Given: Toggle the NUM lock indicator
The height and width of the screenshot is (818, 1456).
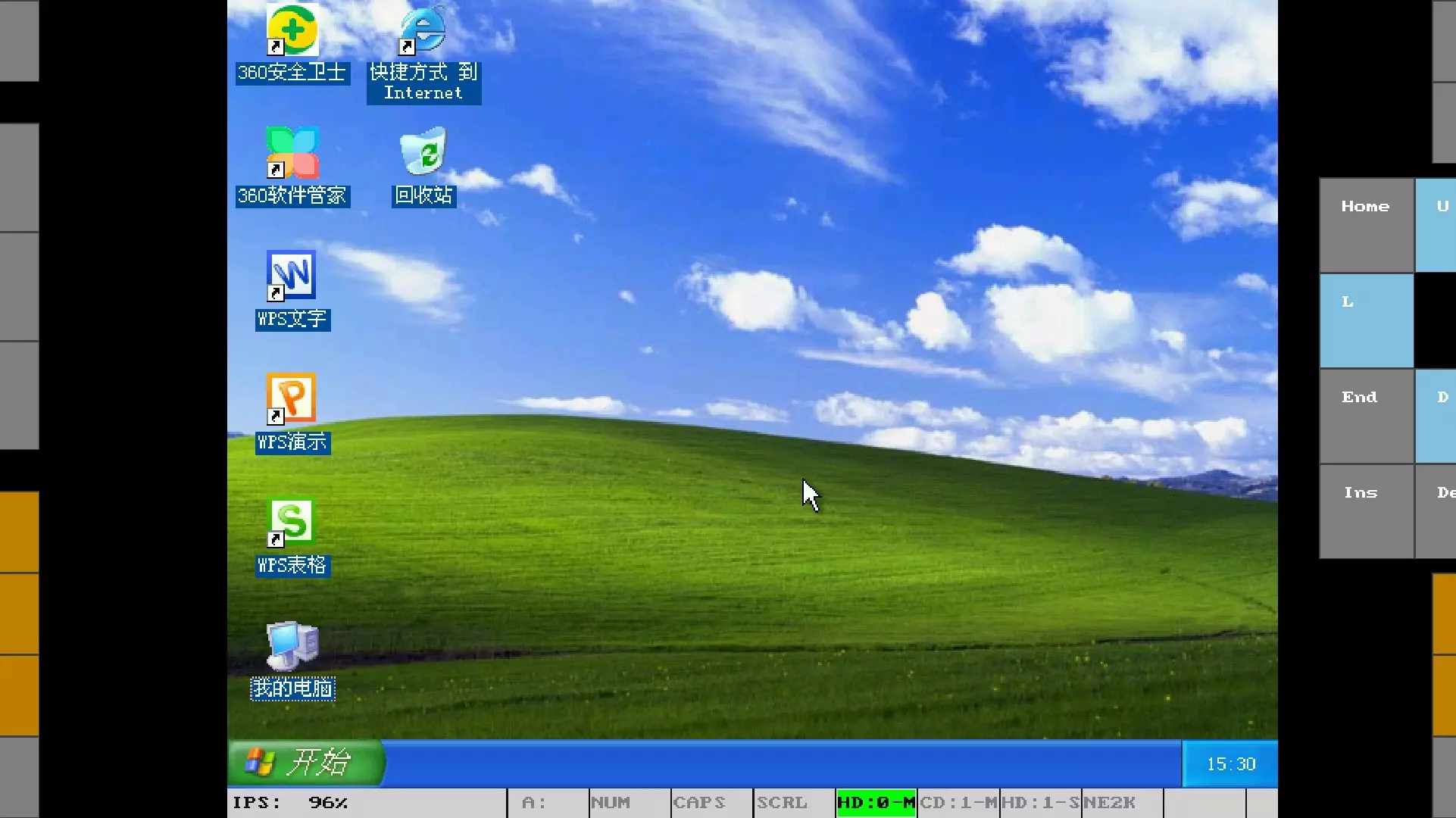Looking at the screenshot, I should pyautogui.click(x=630, y=803).
